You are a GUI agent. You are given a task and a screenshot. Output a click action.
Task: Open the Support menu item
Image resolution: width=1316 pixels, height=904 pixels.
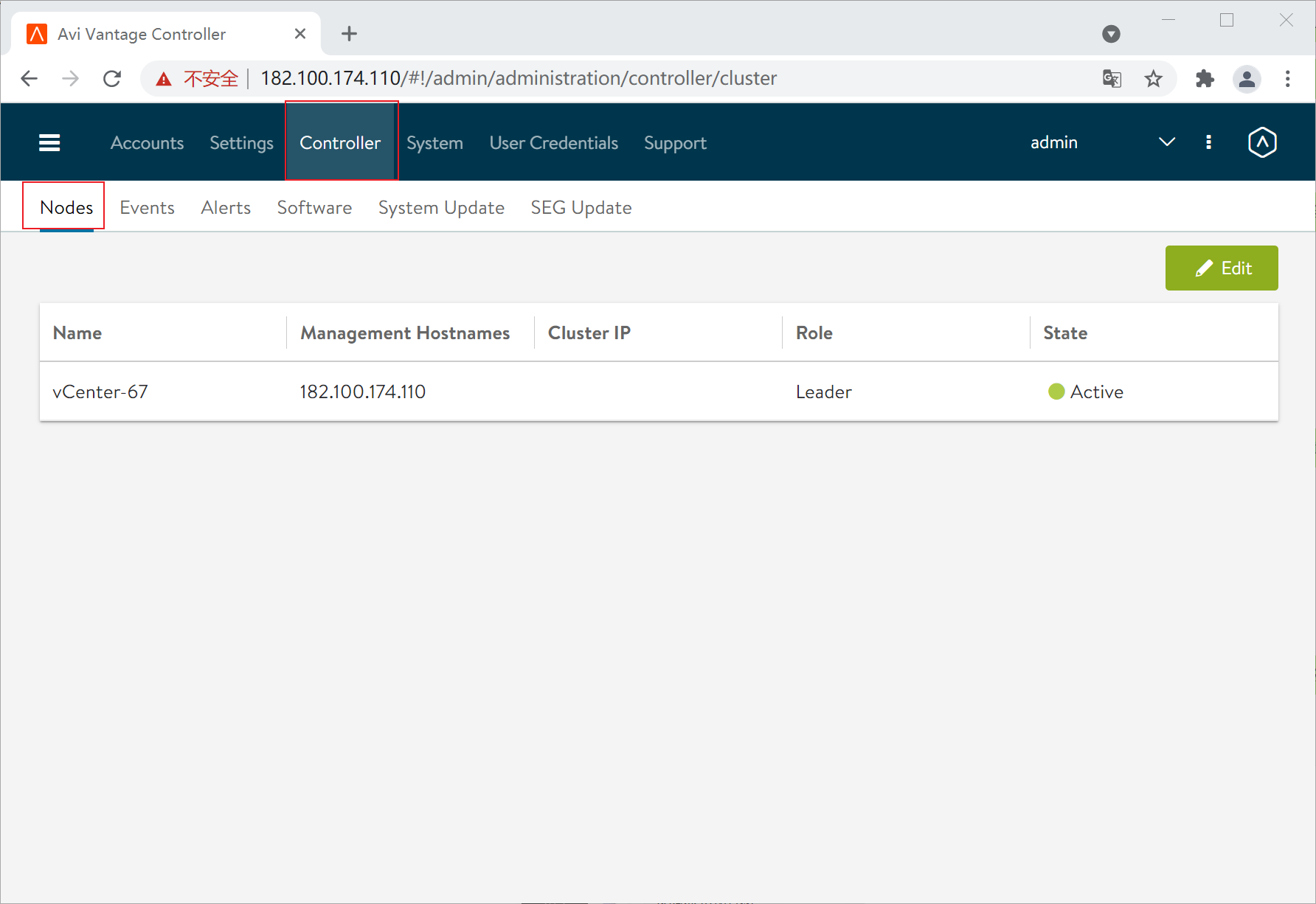tap(675, 143)
